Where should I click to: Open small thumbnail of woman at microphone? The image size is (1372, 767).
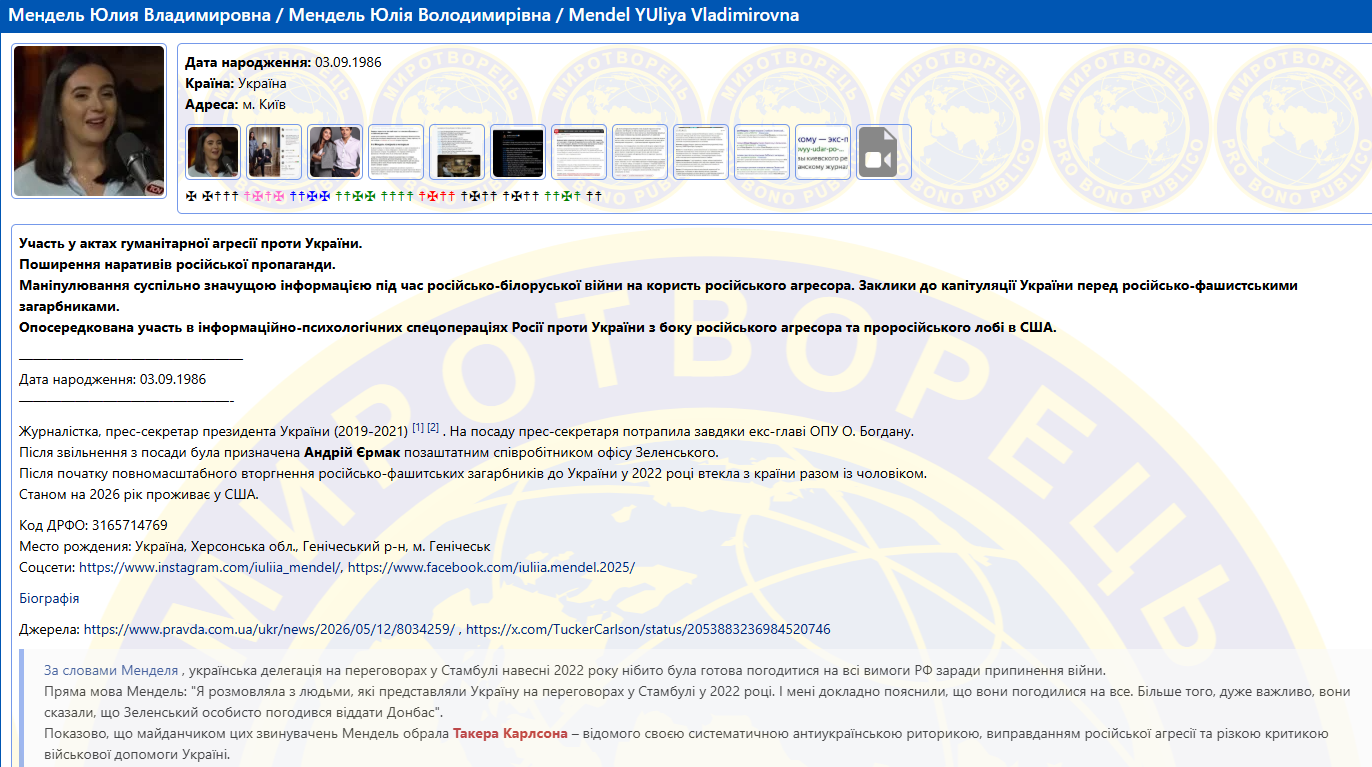214,152
